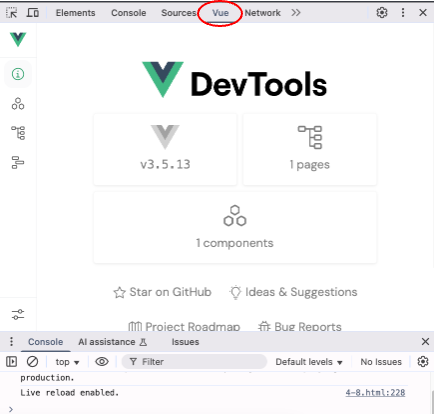Screen dimensions: 434x414
Task: Open the Timeline icon in sidebar
Action: [x=18, y=162]
